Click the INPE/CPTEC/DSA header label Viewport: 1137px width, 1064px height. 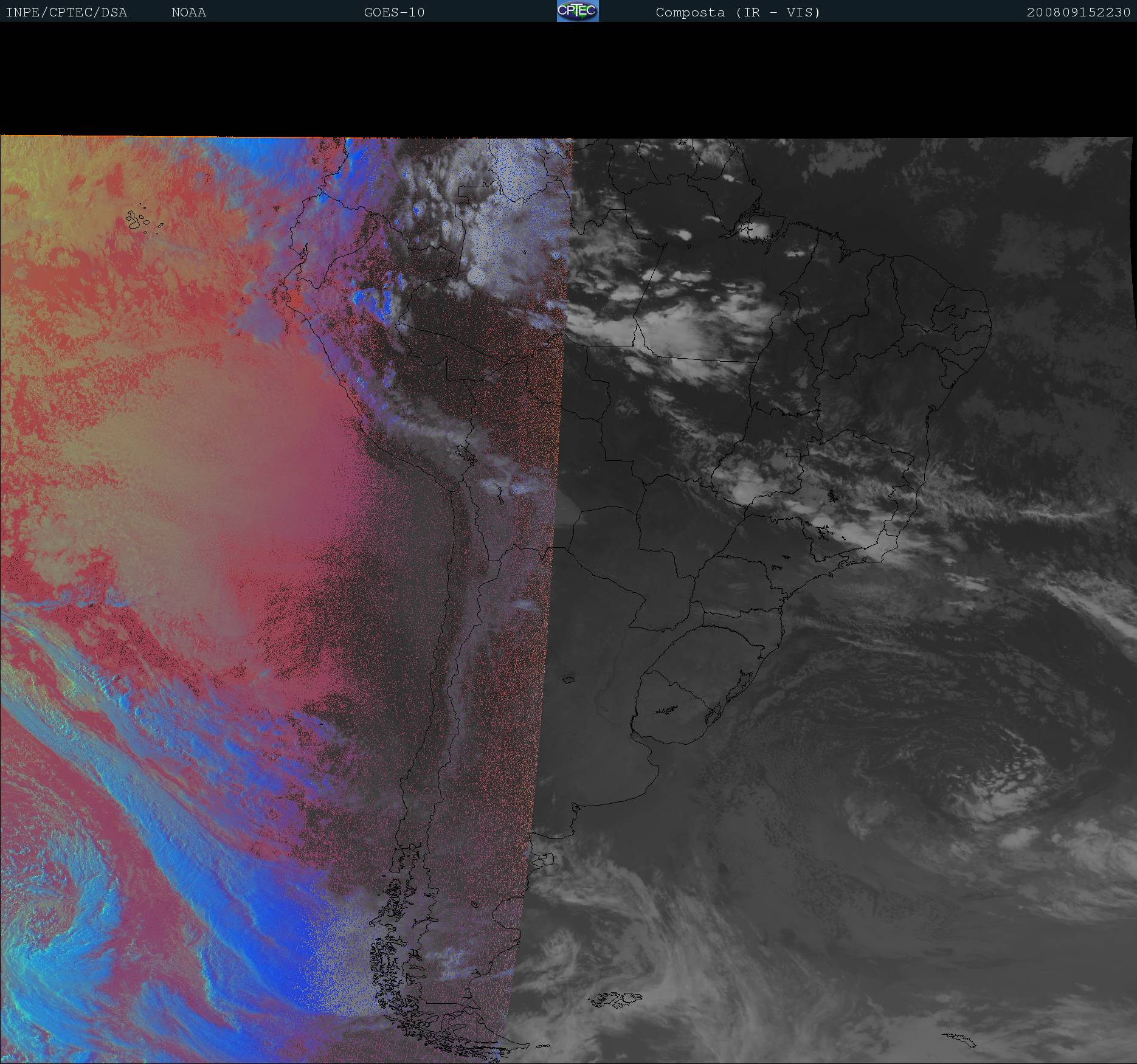[x=66, y=12]
